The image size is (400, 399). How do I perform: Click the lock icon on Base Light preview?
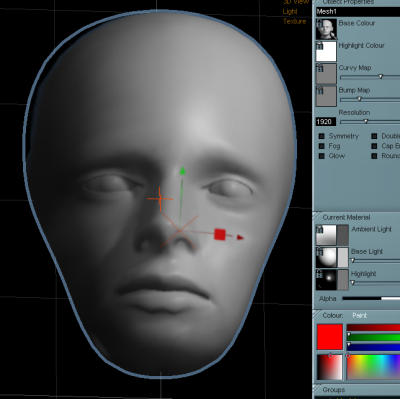[319, 251]
